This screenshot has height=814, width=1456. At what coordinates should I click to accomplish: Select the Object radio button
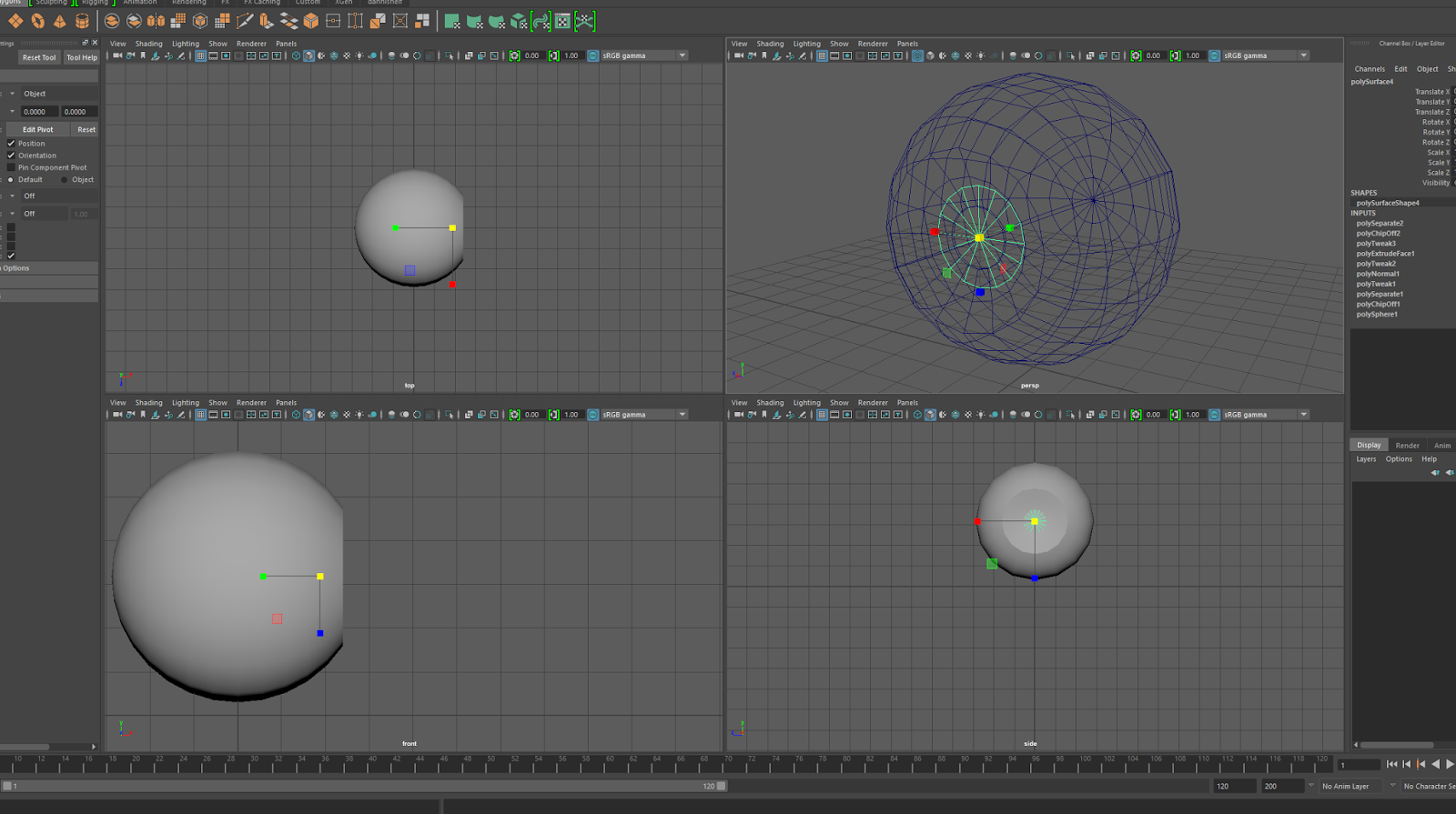pyautogui.click(x=64, y=180)
